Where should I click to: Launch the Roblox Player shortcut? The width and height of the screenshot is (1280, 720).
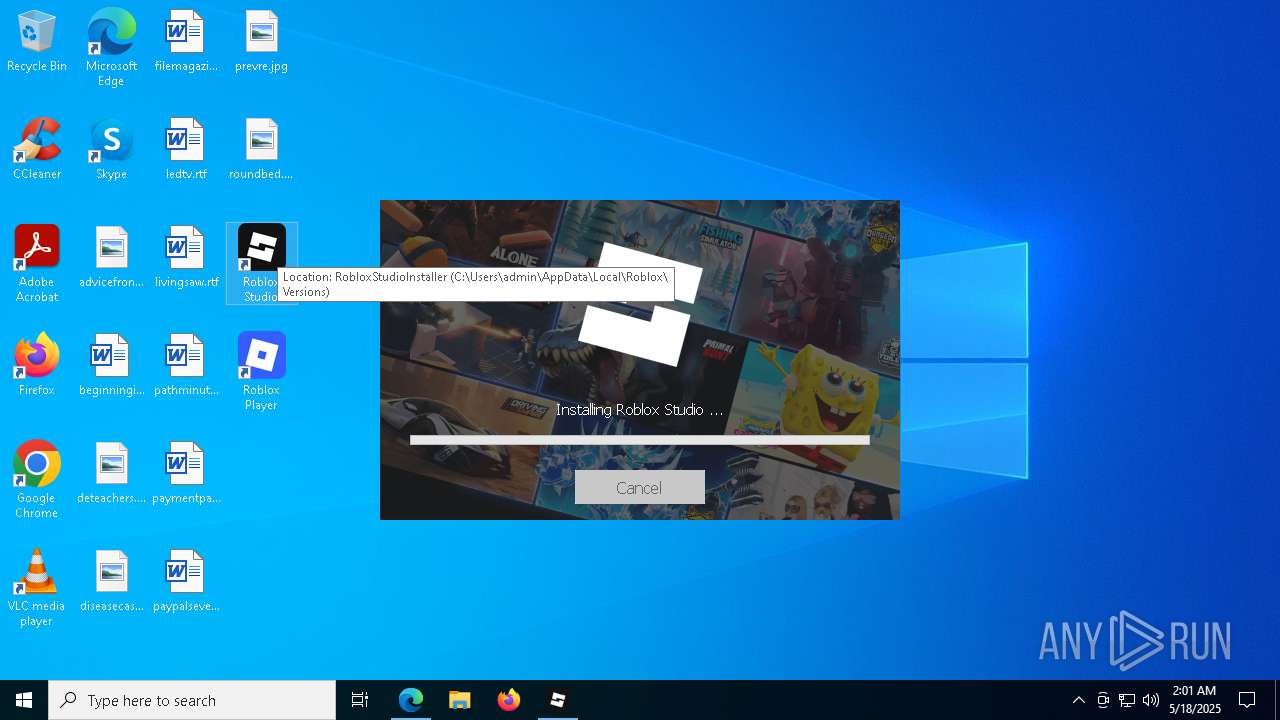[x=261, y=372]
